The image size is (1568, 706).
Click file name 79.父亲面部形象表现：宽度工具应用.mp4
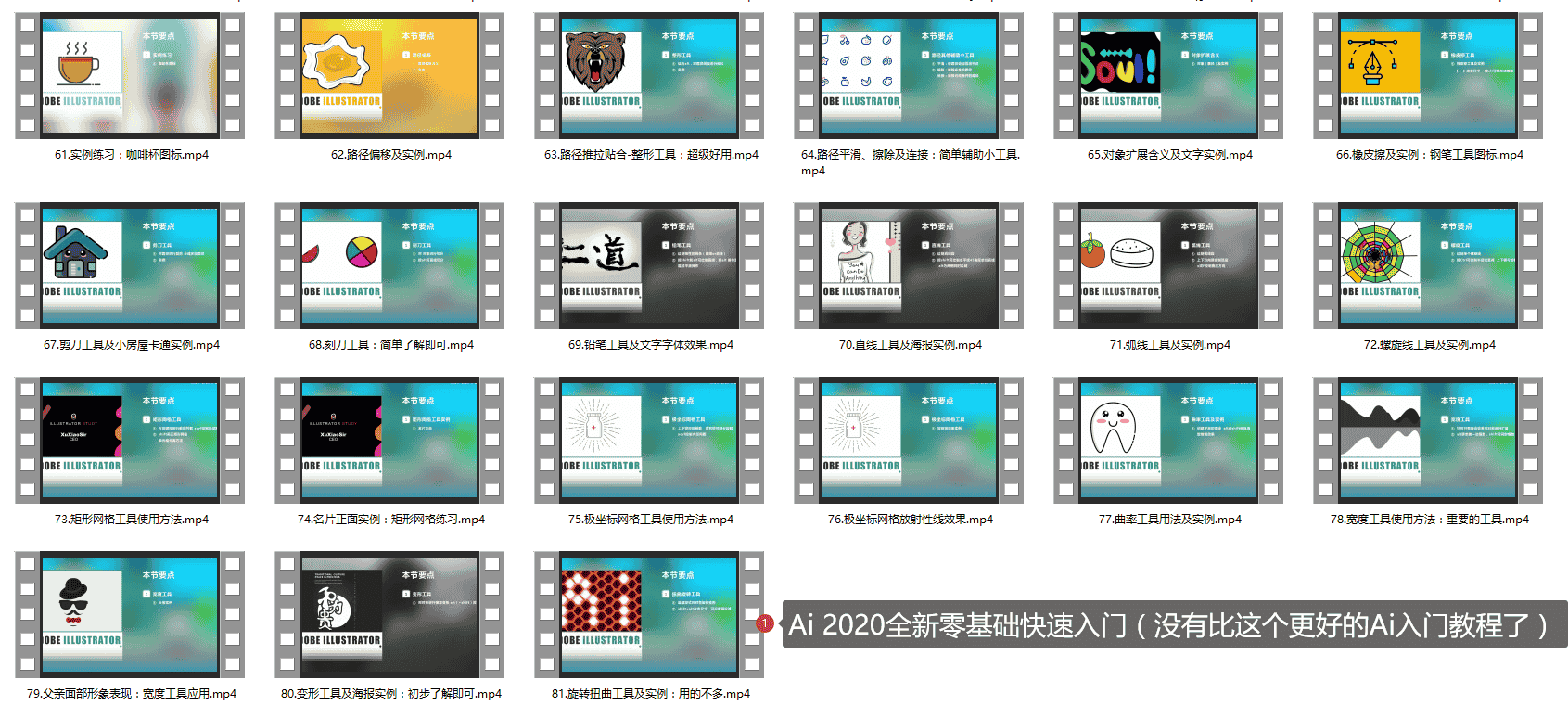coord(132,694)
